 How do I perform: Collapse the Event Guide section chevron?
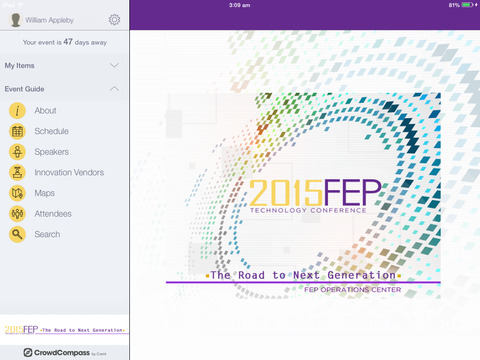pyautogui.click(x=114, y=89)
